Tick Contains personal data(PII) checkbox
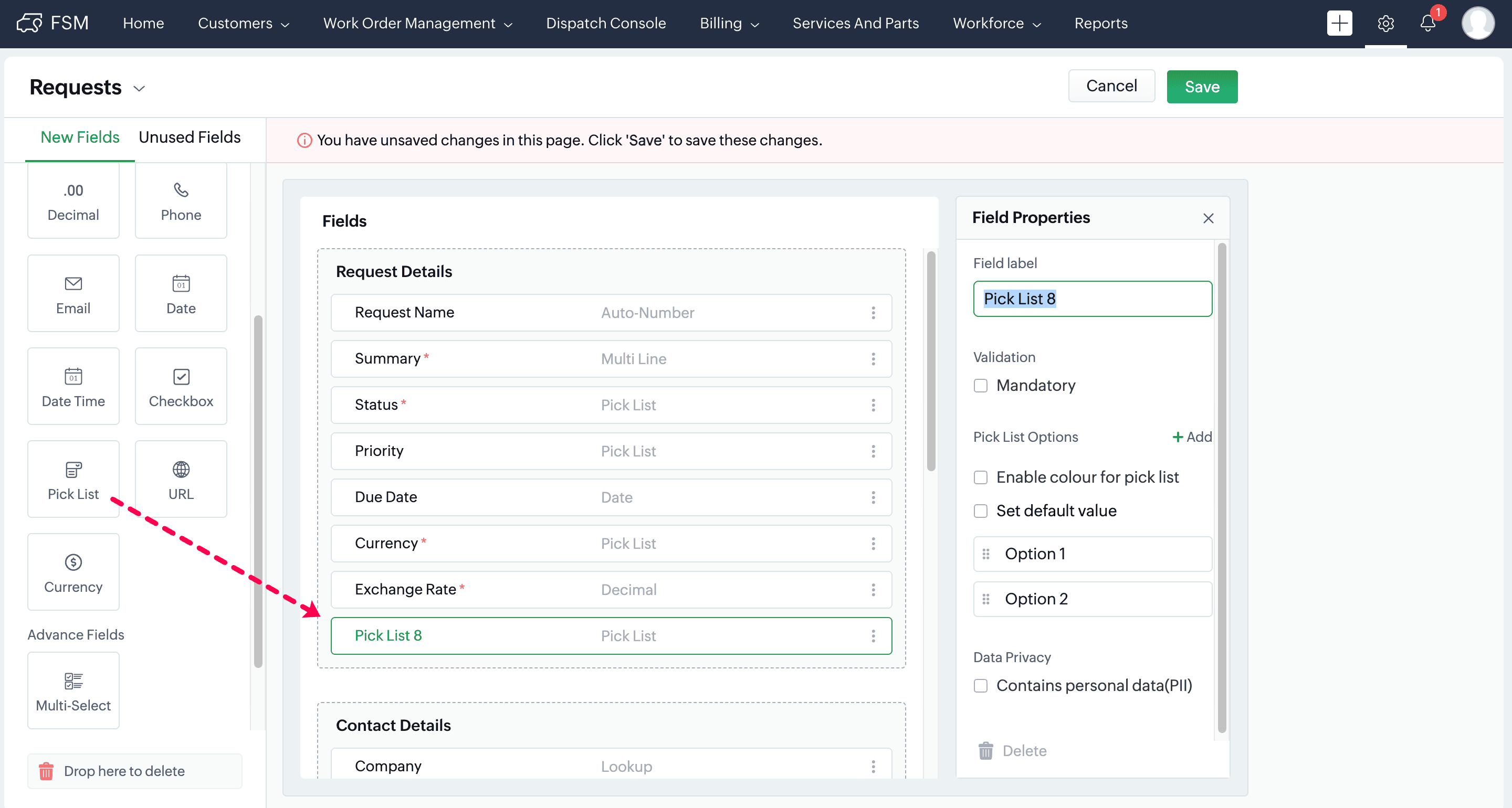Screen dimensions: 1512x808 [980, 686]
